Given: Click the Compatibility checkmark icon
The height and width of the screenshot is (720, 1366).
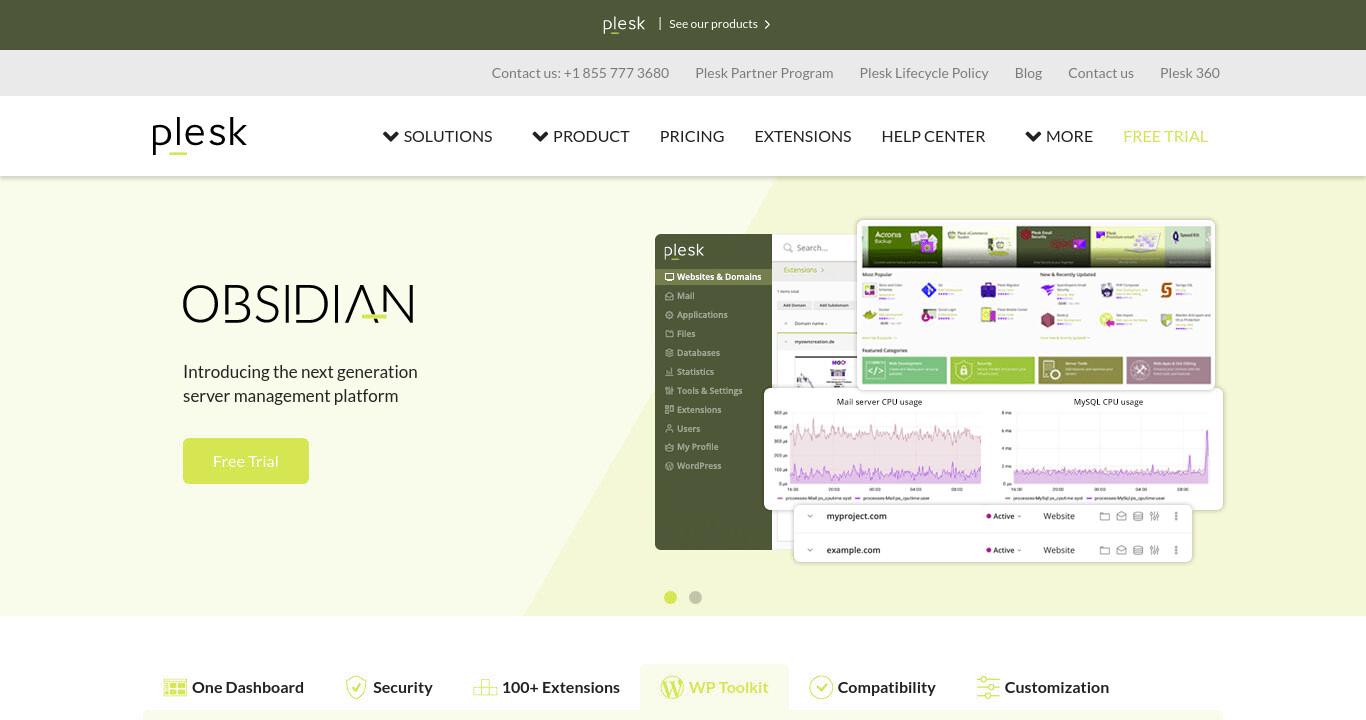Looking at the screenshot, I should (821, 687).
